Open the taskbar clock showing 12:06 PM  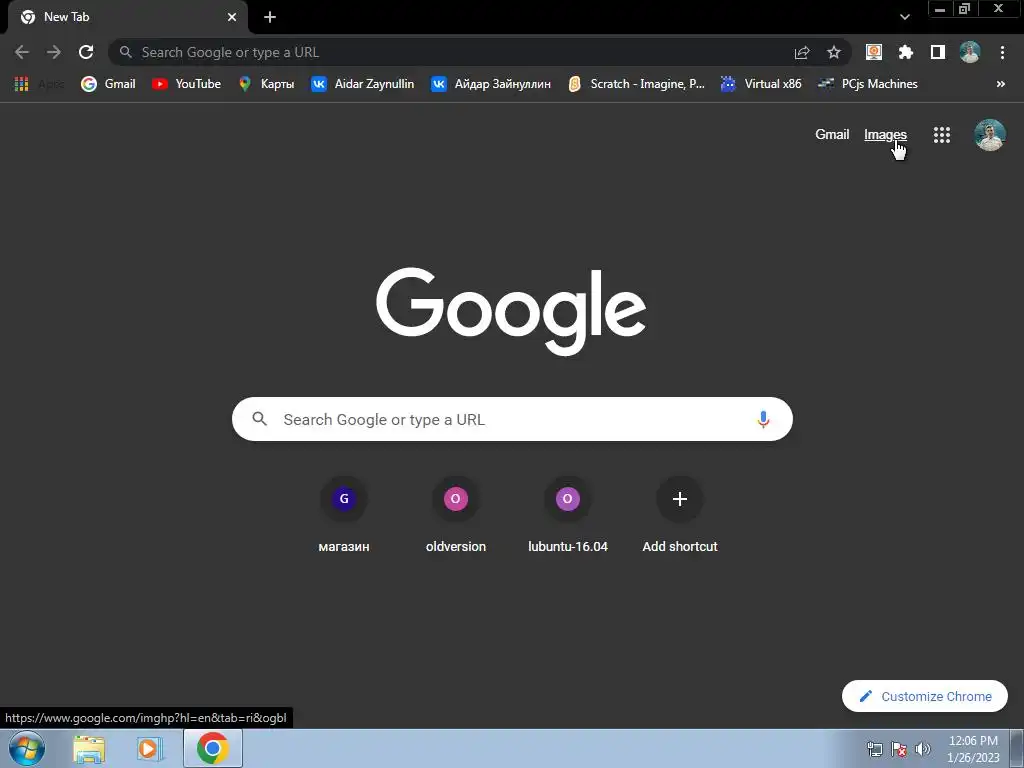pos(973,749)
